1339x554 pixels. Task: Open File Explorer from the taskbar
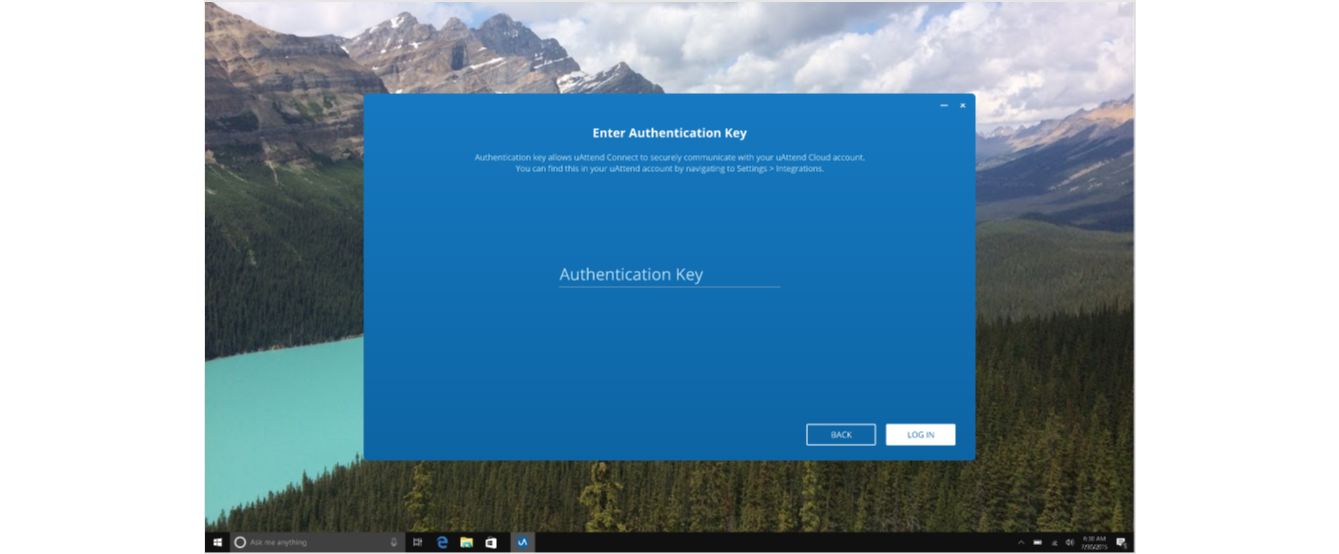point(466,542)
